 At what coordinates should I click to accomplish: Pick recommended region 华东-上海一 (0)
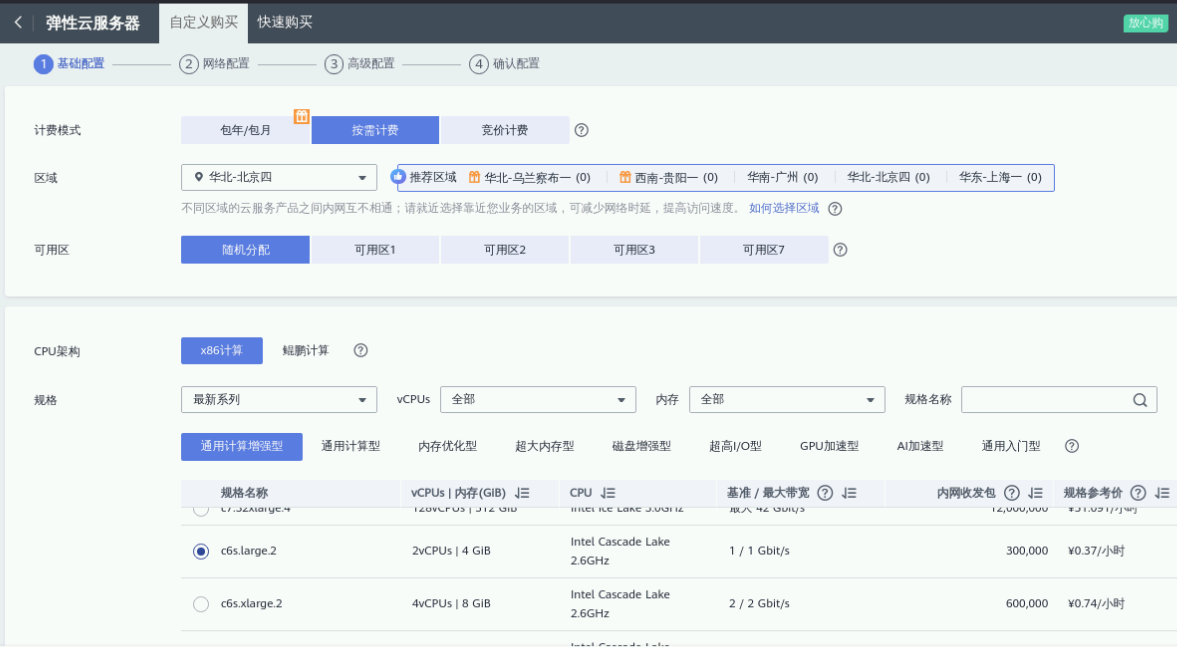[x=1000, y=178]
